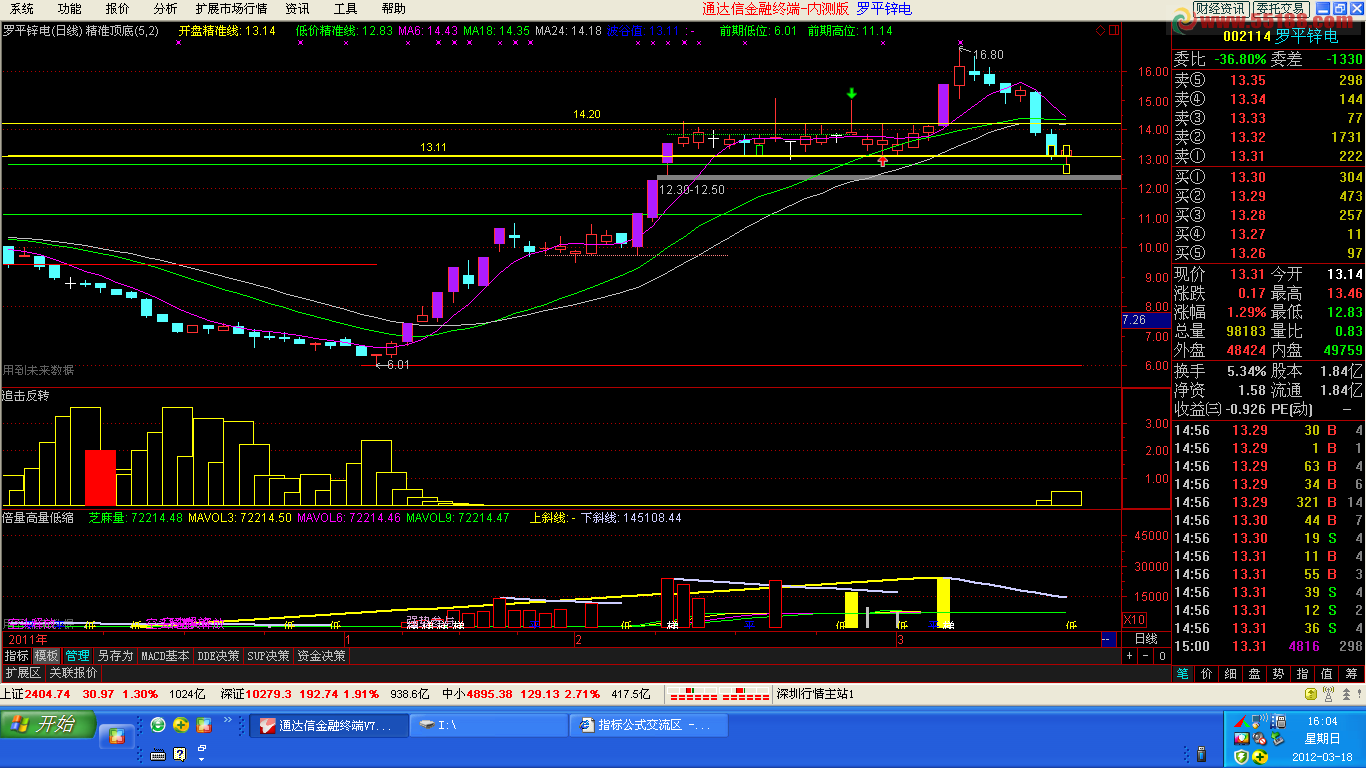This screenshot has width=1366, height=768.
Task: Open the 扩展区 tab
Action: click(23, 673)
